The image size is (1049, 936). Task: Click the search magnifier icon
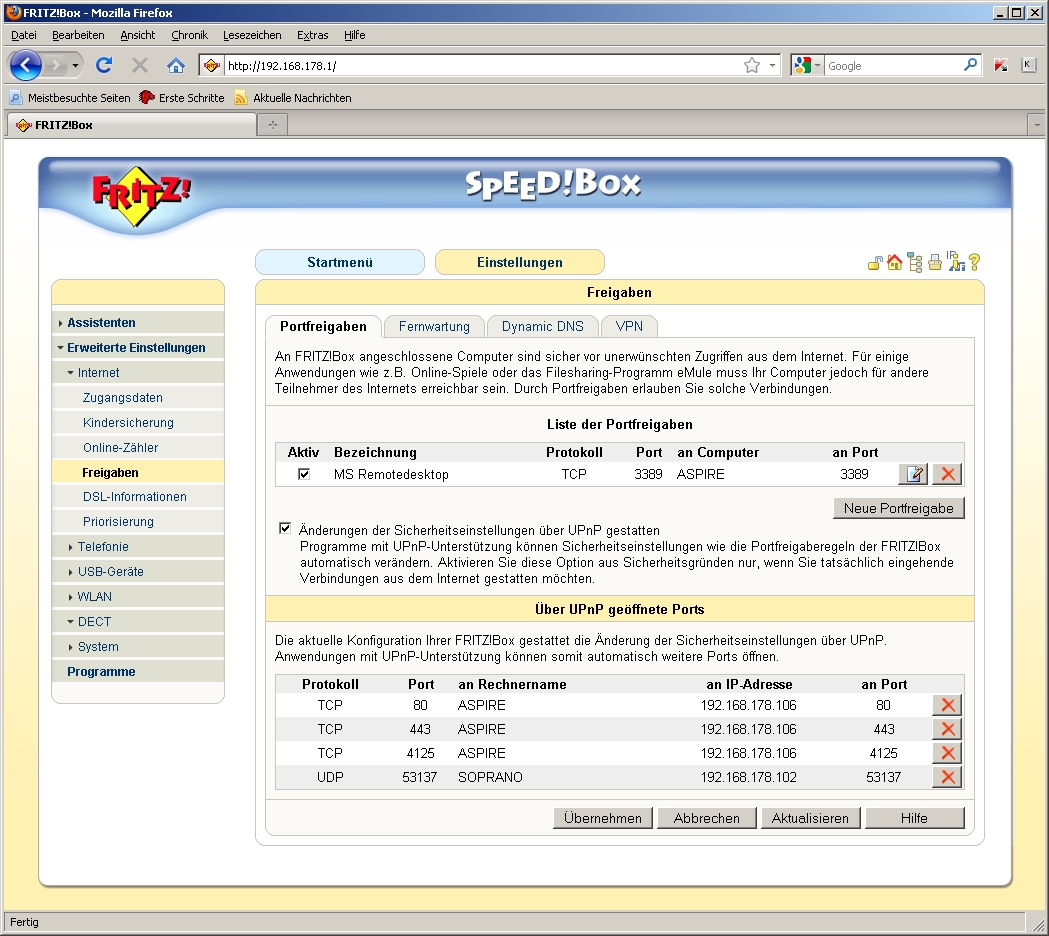[970, 65]
